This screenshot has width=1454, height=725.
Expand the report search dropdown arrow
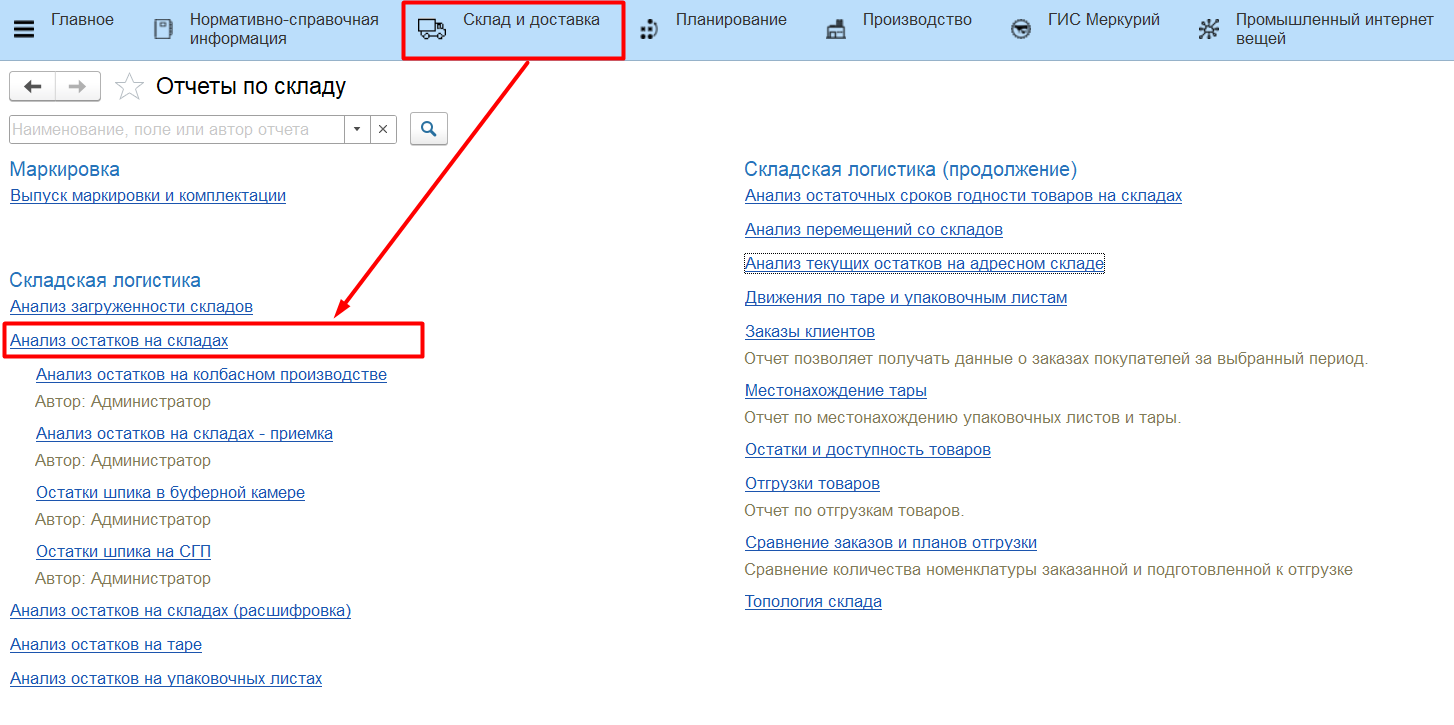pos(357,130)
